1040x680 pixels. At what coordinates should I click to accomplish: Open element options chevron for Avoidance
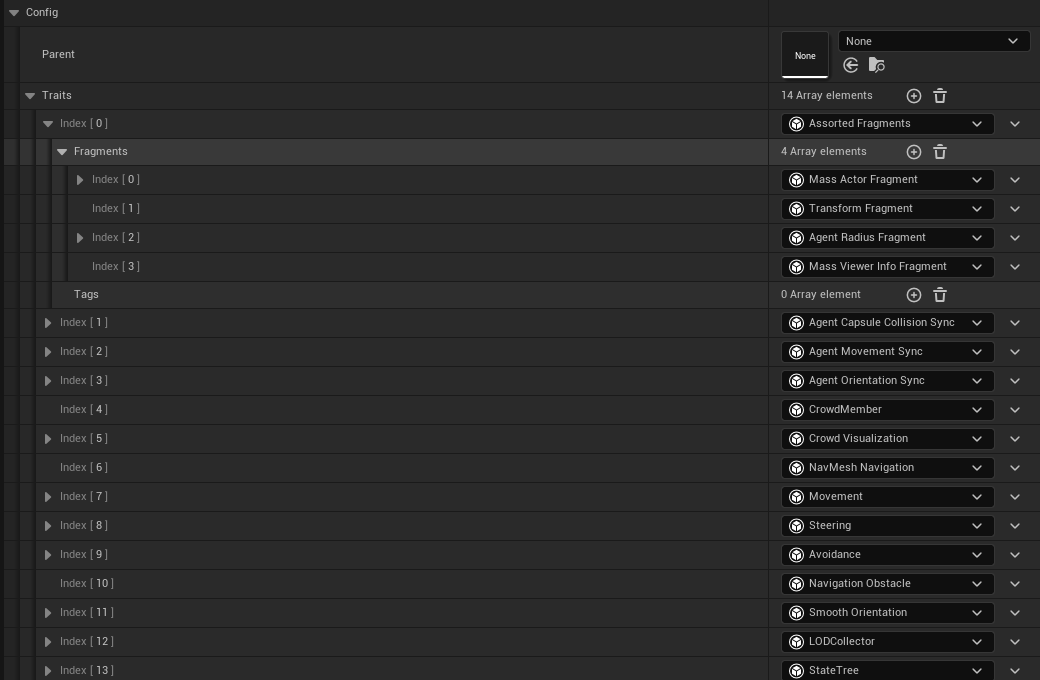[1015, 555]
